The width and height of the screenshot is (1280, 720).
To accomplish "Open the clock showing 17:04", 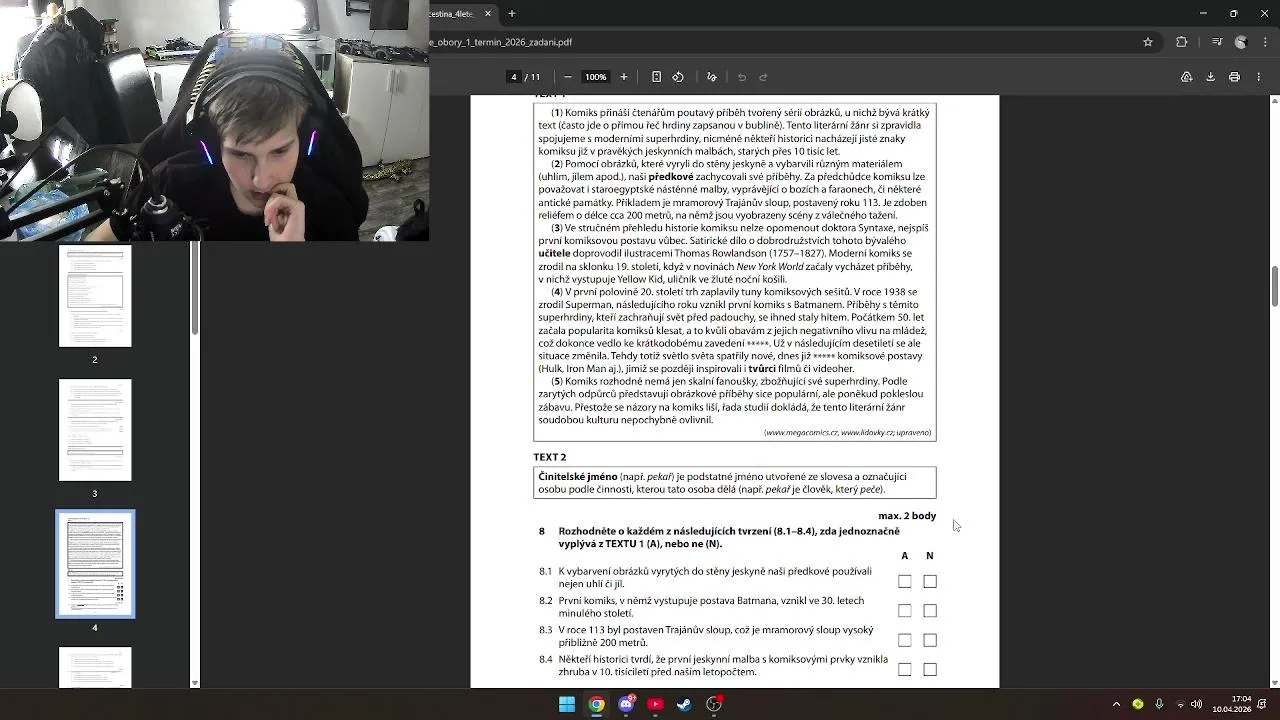I will point(1232,704).
